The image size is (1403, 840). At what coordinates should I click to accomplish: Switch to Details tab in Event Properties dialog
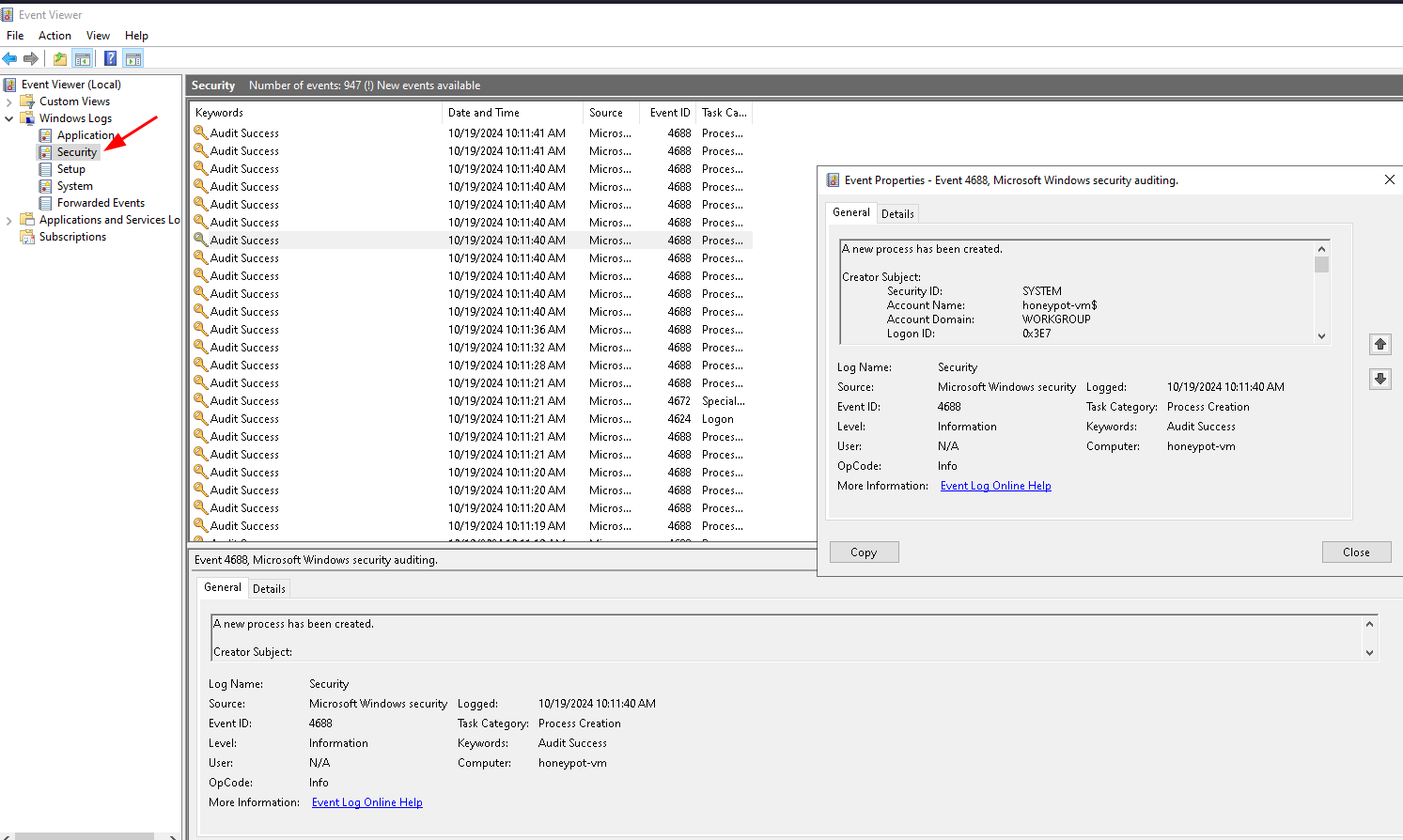pyautogui.click(x=897, y=214)
